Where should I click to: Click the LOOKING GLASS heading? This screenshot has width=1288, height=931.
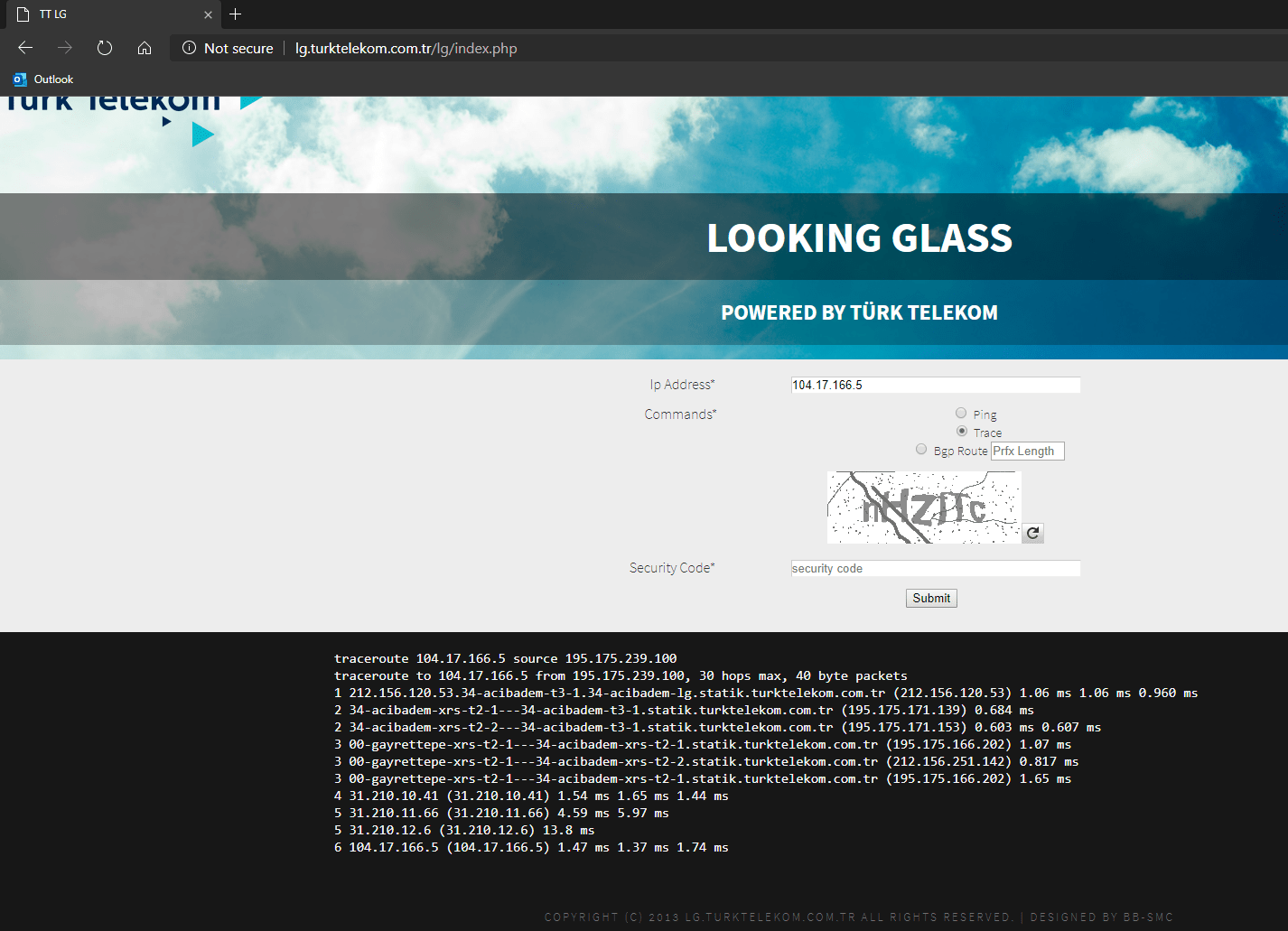coord(860,238)
